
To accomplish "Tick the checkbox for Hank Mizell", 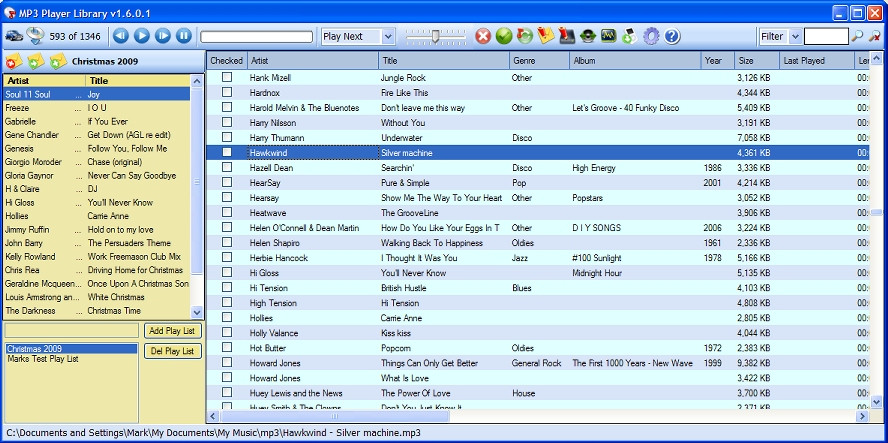I will pyautogui.click(x=227, y=77).
